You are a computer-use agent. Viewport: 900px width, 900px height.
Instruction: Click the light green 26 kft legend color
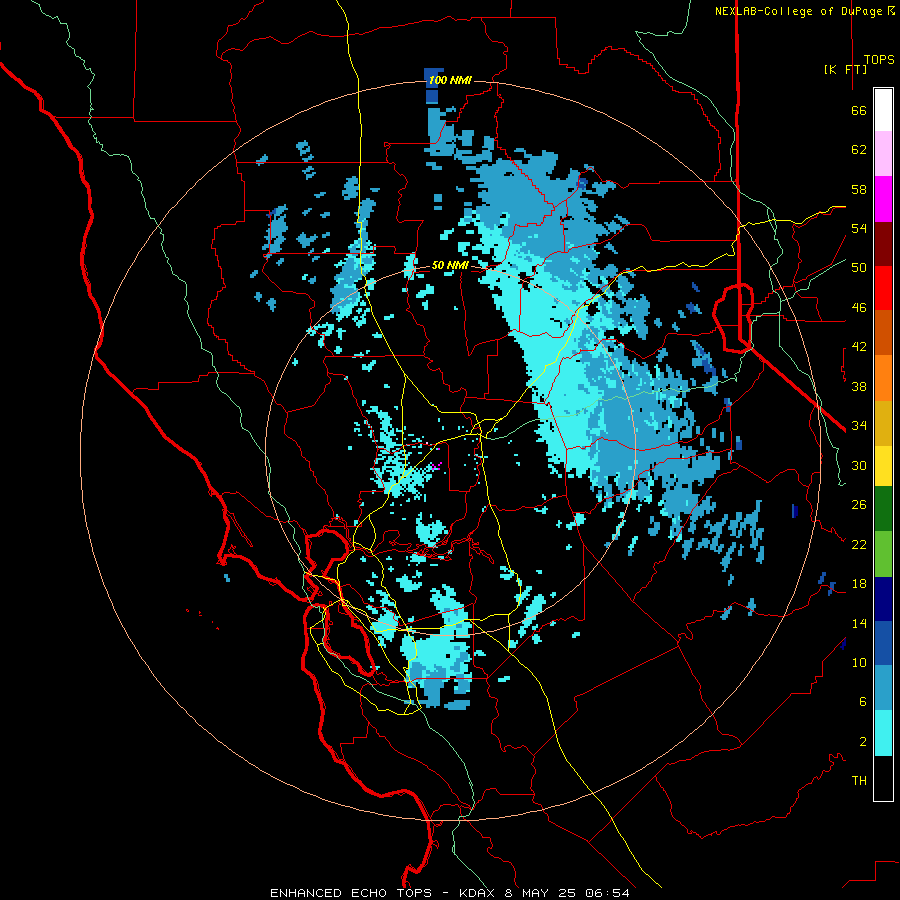883,554
